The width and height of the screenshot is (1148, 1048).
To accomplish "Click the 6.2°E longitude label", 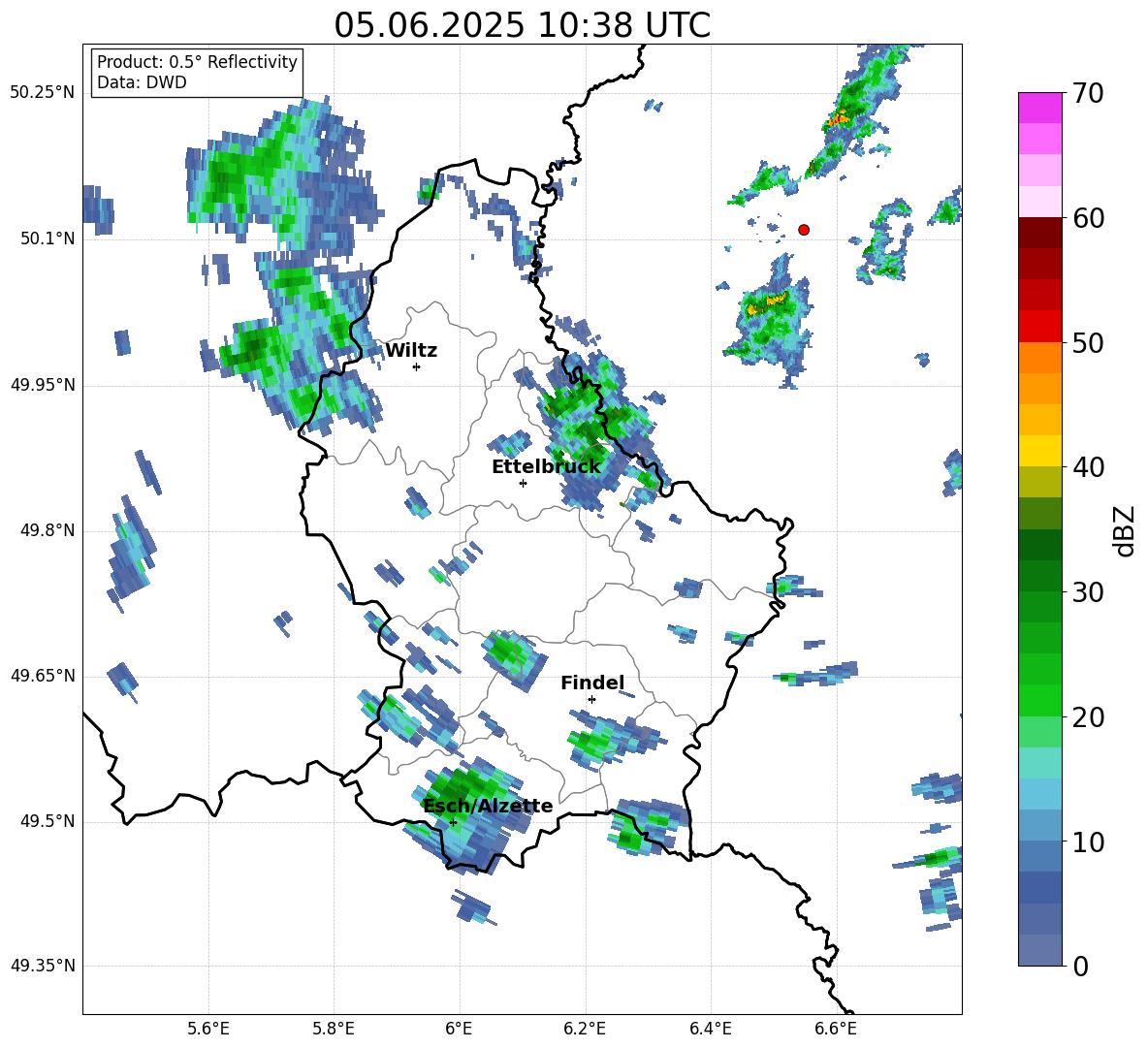I will coord(585,1029).
